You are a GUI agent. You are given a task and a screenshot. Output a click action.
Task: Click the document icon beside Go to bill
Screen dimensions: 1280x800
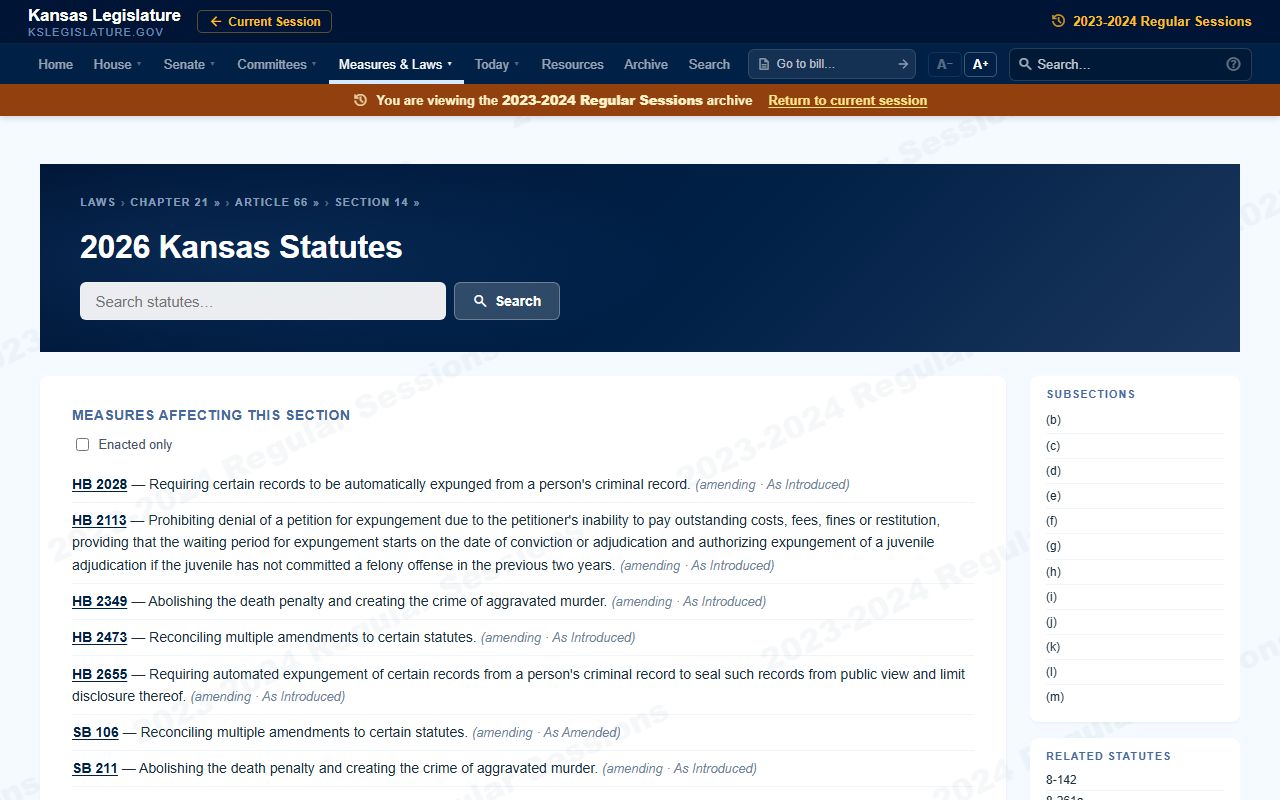(x=764, y=64)
